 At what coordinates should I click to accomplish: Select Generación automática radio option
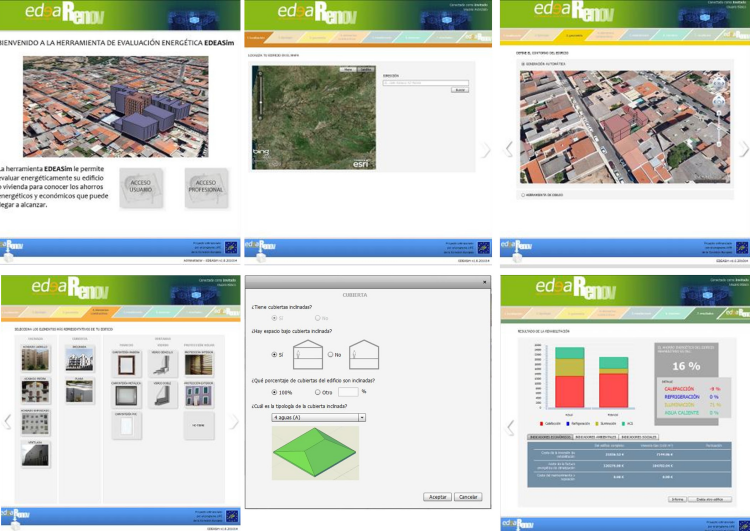(543, 64)
